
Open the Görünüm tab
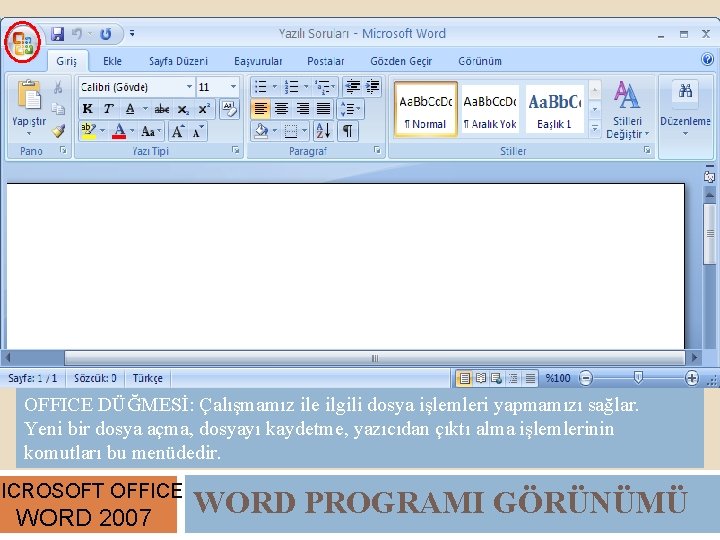tap(480, 61)
